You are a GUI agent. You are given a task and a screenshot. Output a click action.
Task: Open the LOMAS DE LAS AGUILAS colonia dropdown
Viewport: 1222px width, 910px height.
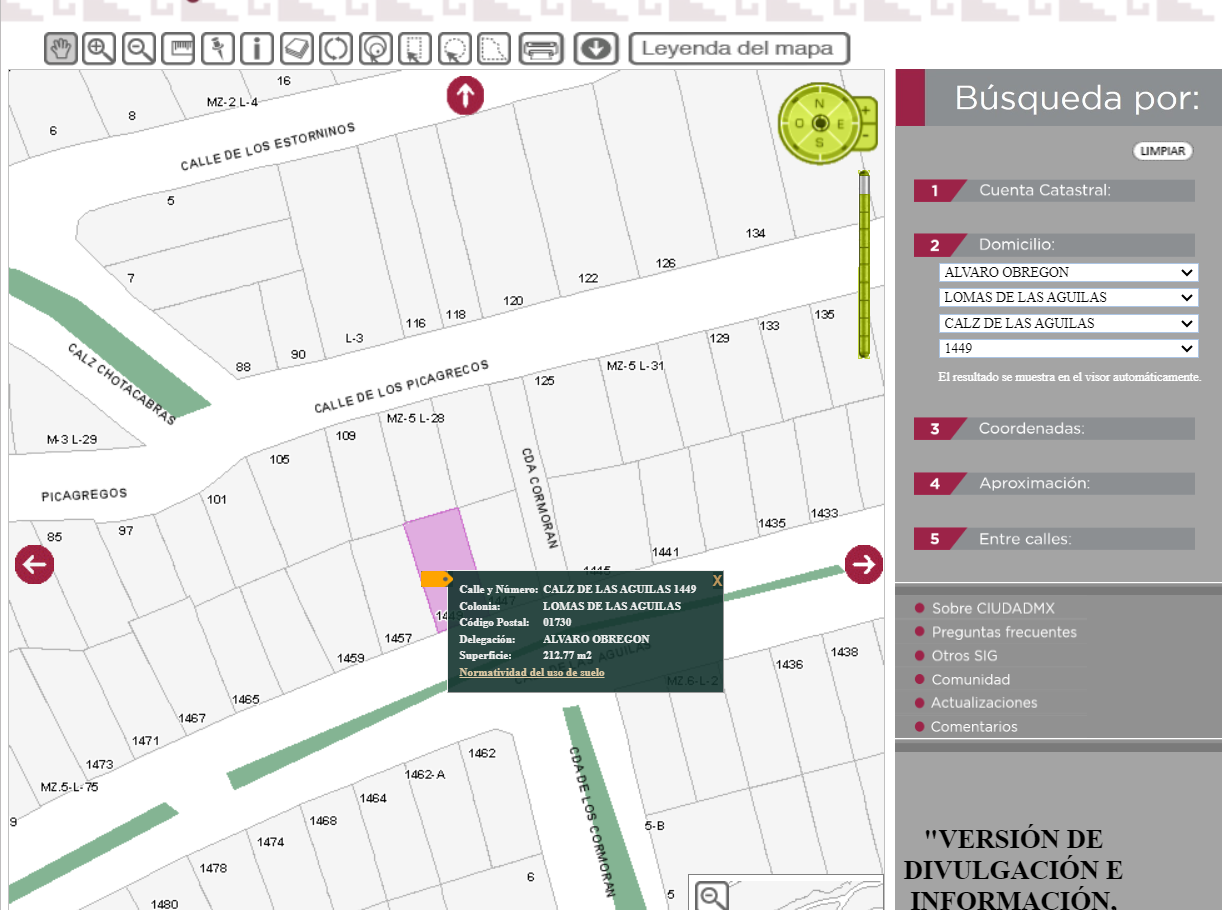point(1069,297)
